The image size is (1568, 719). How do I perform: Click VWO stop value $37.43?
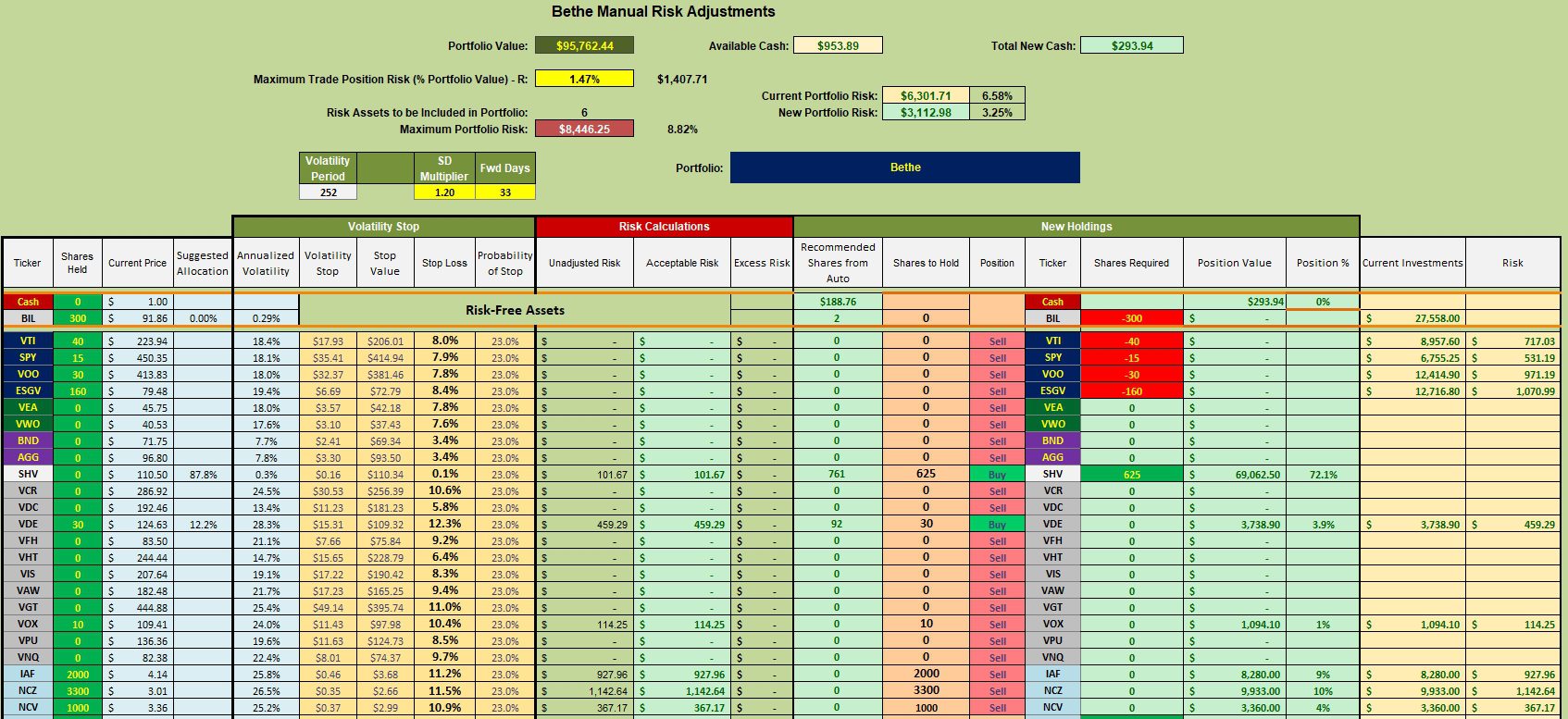coord(385,425)
